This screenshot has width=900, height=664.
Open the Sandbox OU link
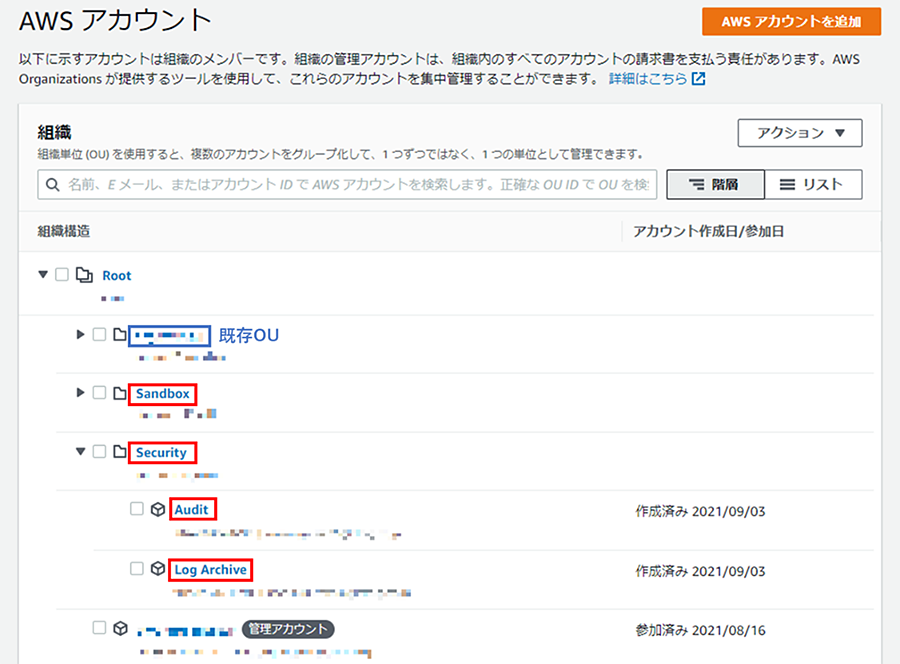coord(162,394)
